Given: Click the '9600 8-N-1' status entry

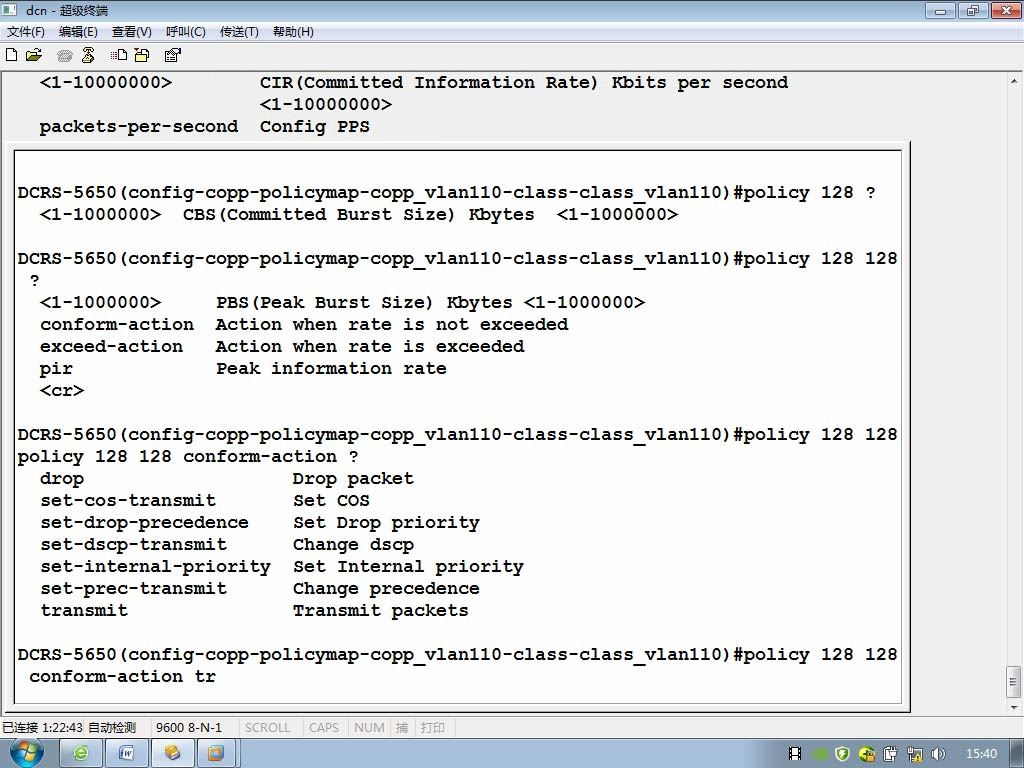Looking at the screenshot, I should [x=189, y=727].
